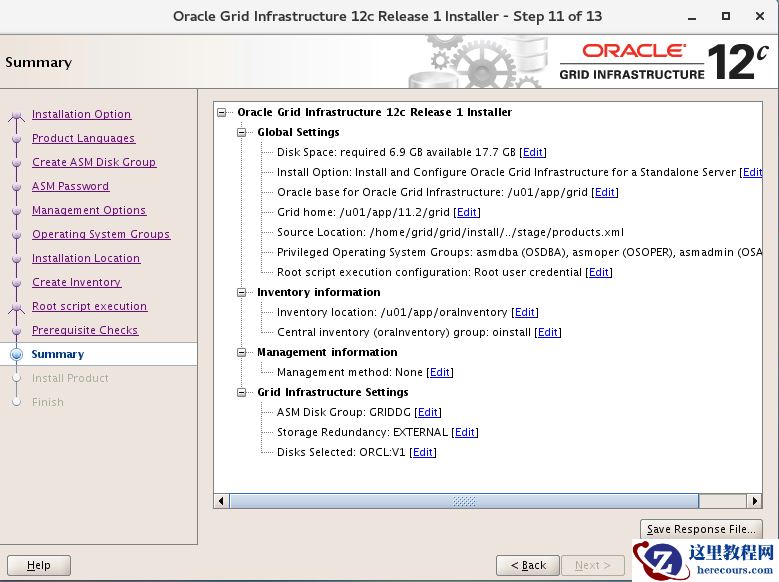The height and width of the screenshot is (582, 779).
Task: Go to the Prerequisite Checks step
Action: tap(85, 330)
